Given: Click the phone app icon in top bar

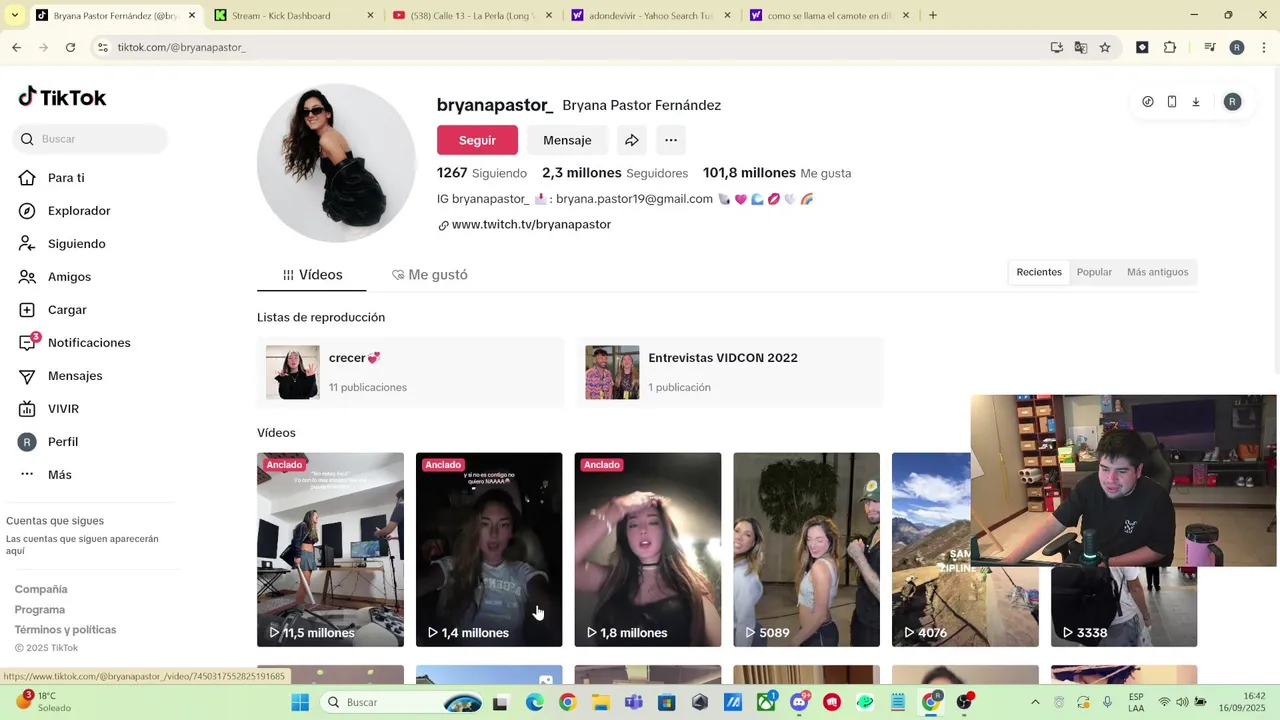Looking at the screenshot, I should (1172, 102).
